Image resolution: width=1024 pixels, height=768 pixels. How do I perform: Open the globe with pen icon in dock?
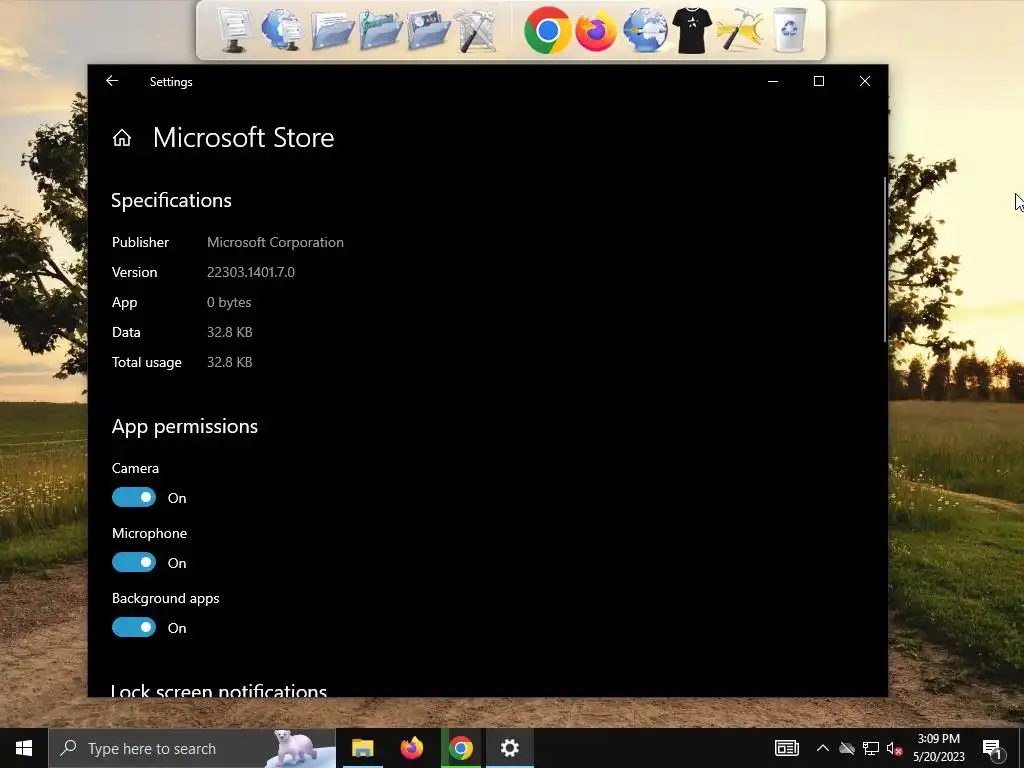(x=645, y=30)
